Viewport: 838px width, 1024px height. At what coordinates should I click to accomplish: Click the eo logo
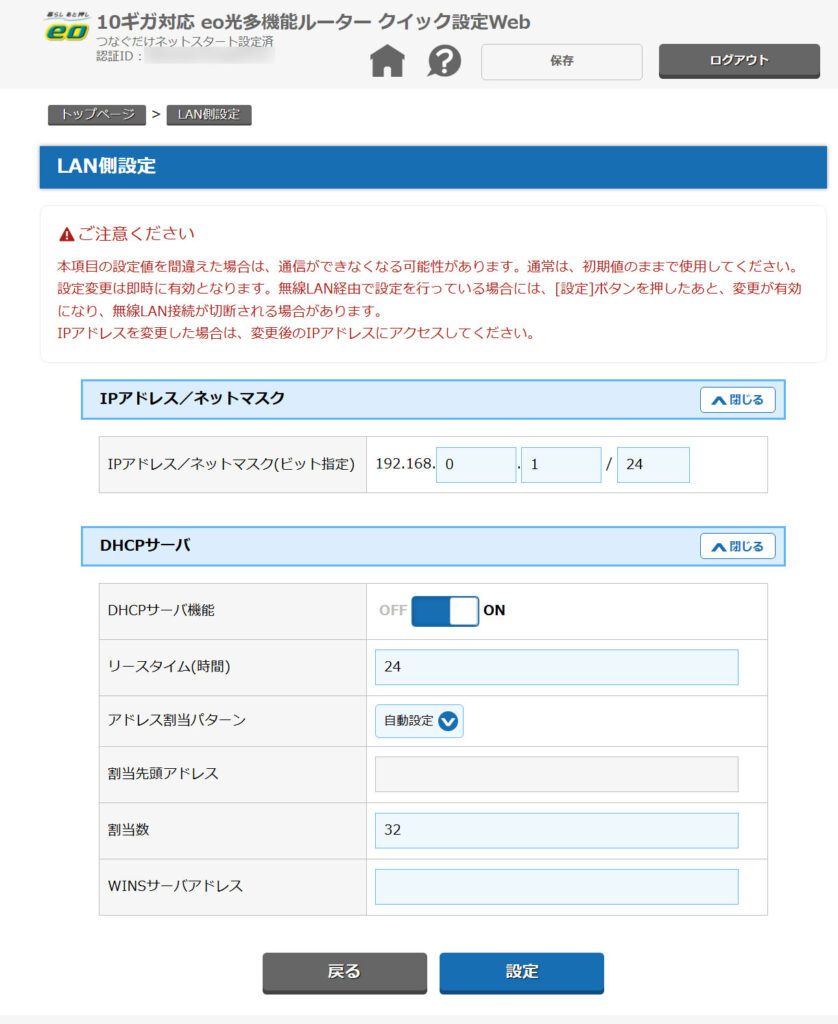(x=67, y=29)
